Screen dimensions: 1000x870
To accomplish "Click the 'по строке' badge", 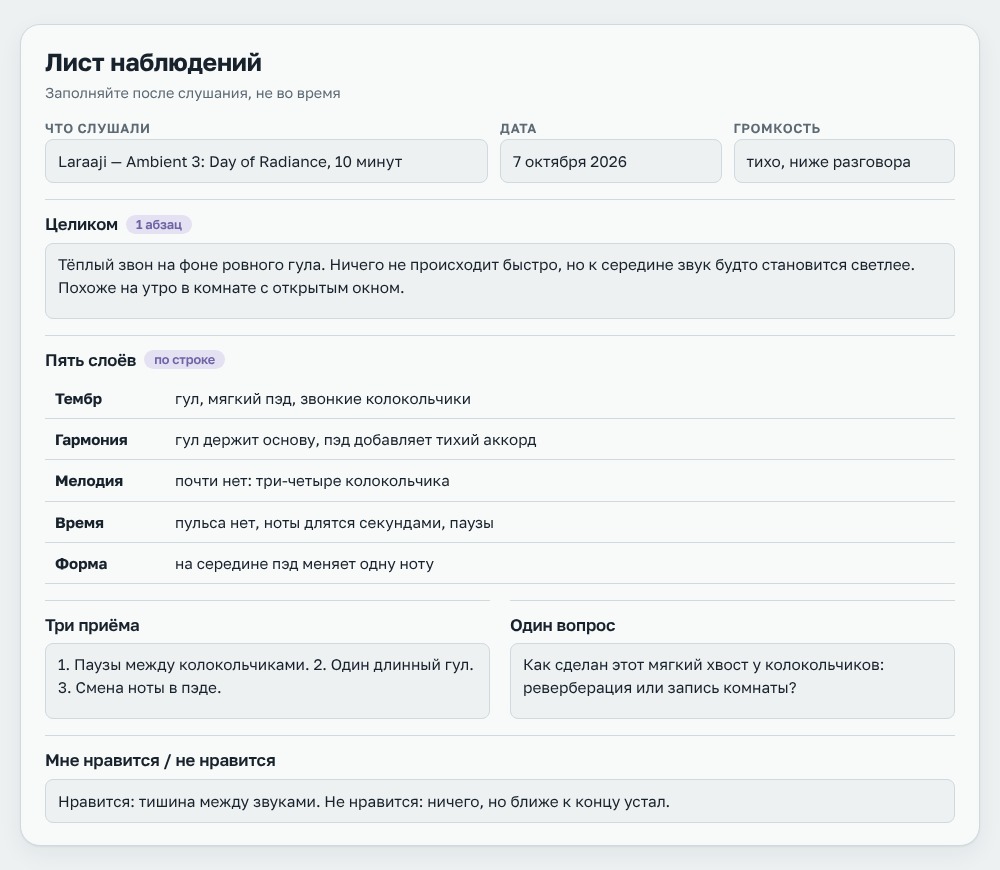I will [x=184, y=360].
